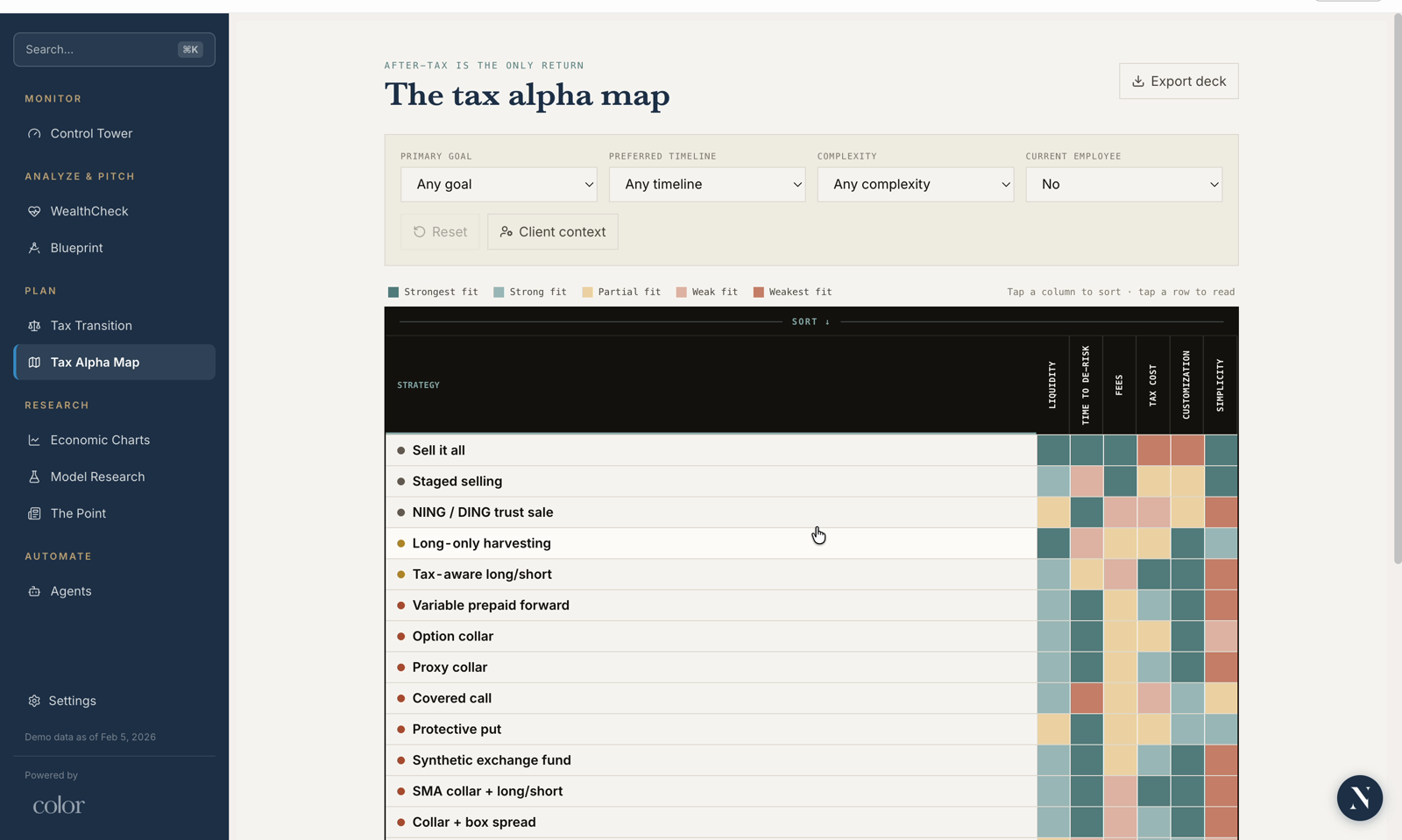Sort by Tax Cost column header
The width and height of the screenshot is (1402, 840).
pyautogui.click(x=1153, y=385)
